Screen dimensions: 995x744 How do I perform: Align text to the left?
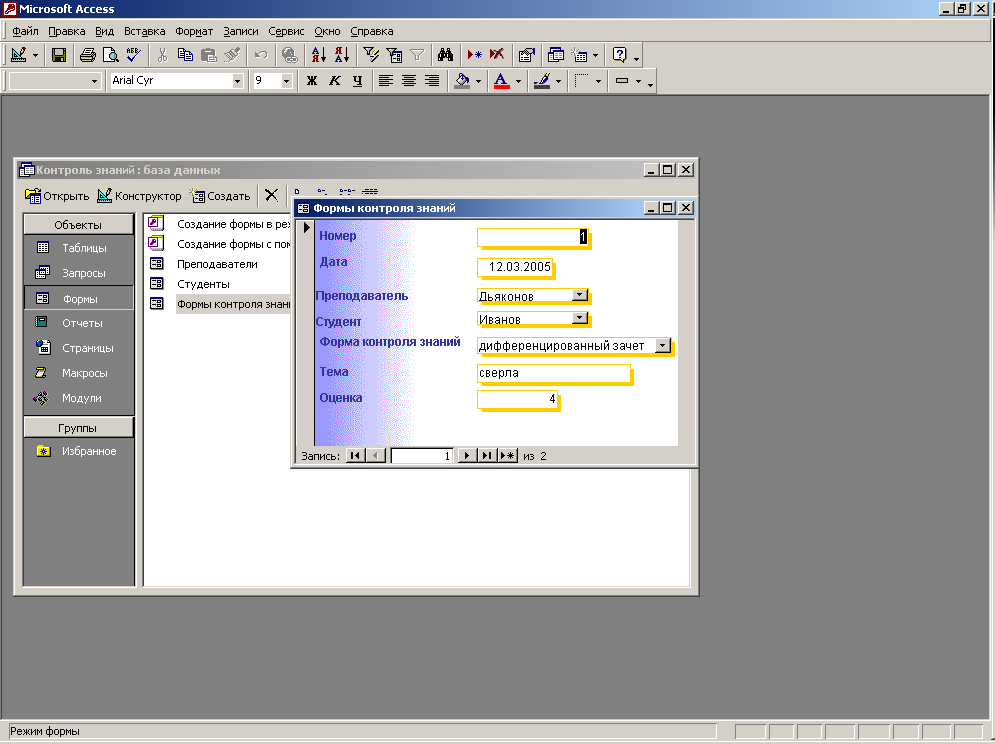[x=386, y=81]
